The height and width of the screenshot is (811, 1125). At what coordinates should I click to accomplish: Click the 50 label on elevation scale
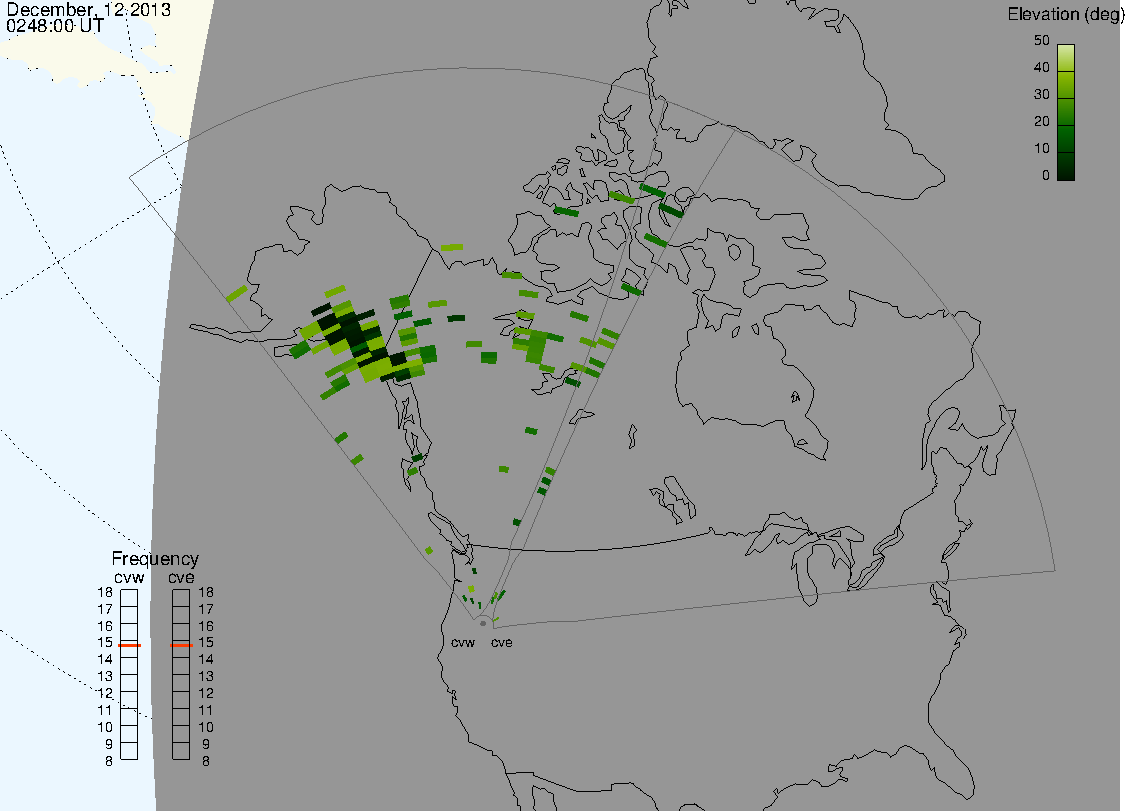(x=1042, y=41)
